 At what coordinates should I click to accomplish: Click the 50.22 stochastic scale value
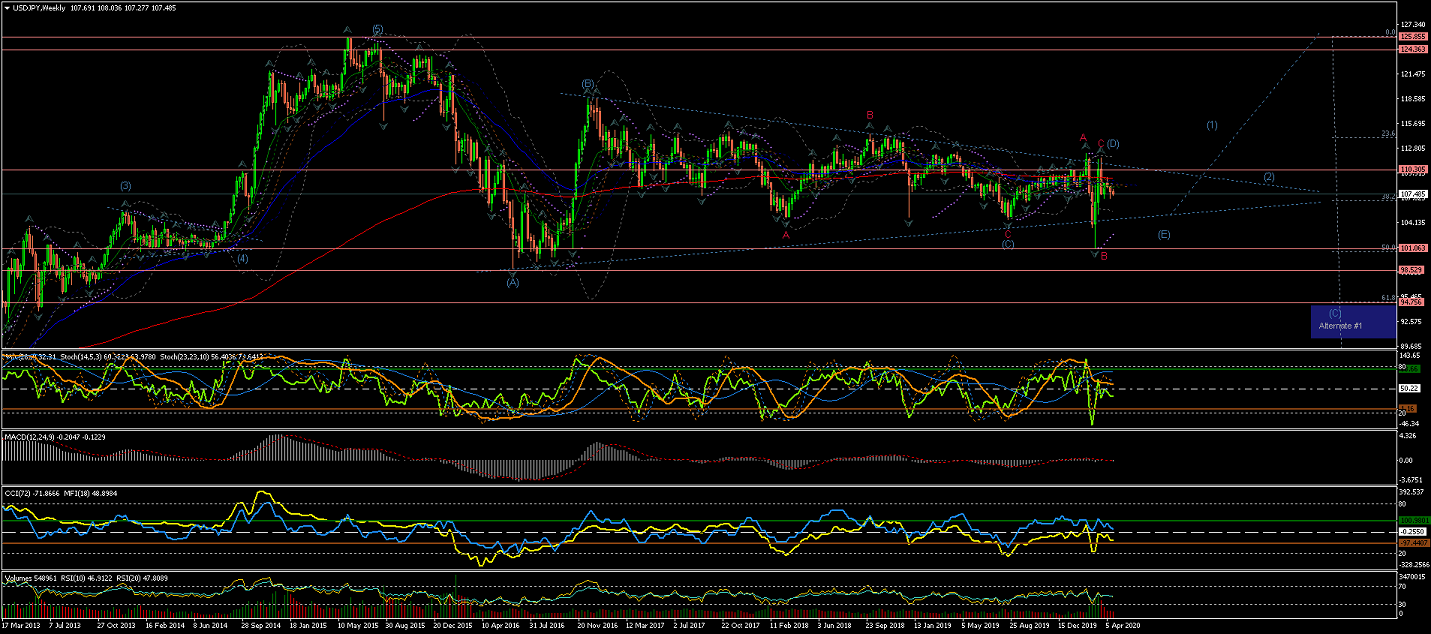tap(1409, 388)
